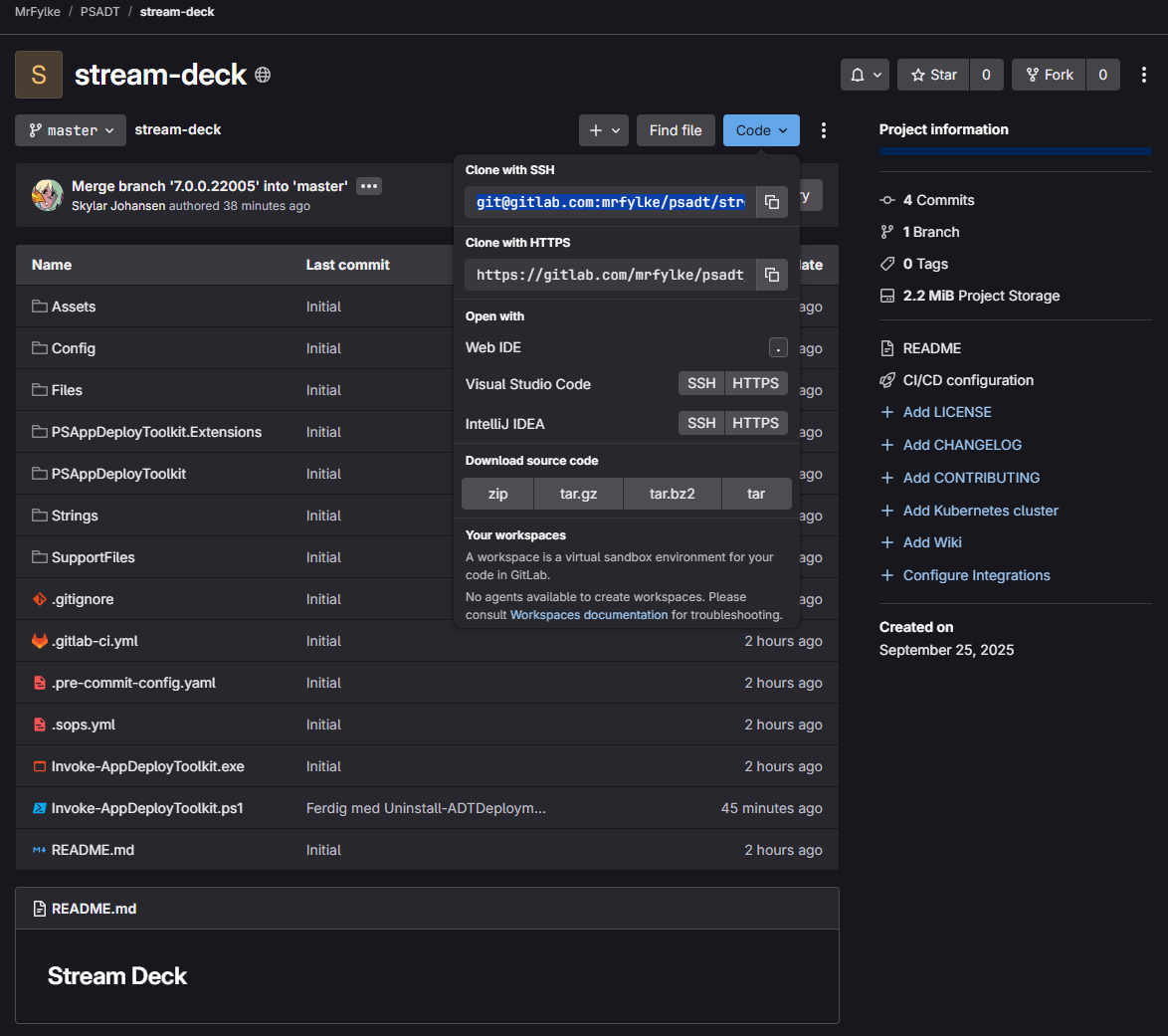Open Skylar Johansen's avatar
This screenshot has height=1036, width=1168.
pyautogui.click(x=47, y=195)
